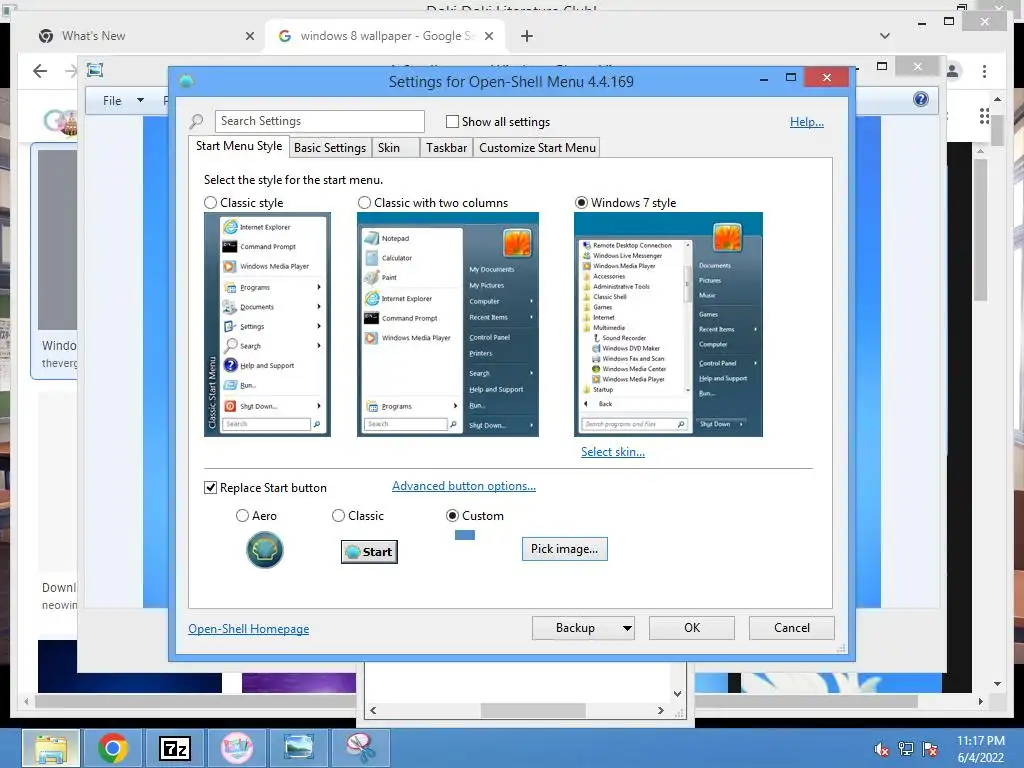Select Classic with two columns style
This screenshot has width=1024, height=768.
(x=364, y=203)
